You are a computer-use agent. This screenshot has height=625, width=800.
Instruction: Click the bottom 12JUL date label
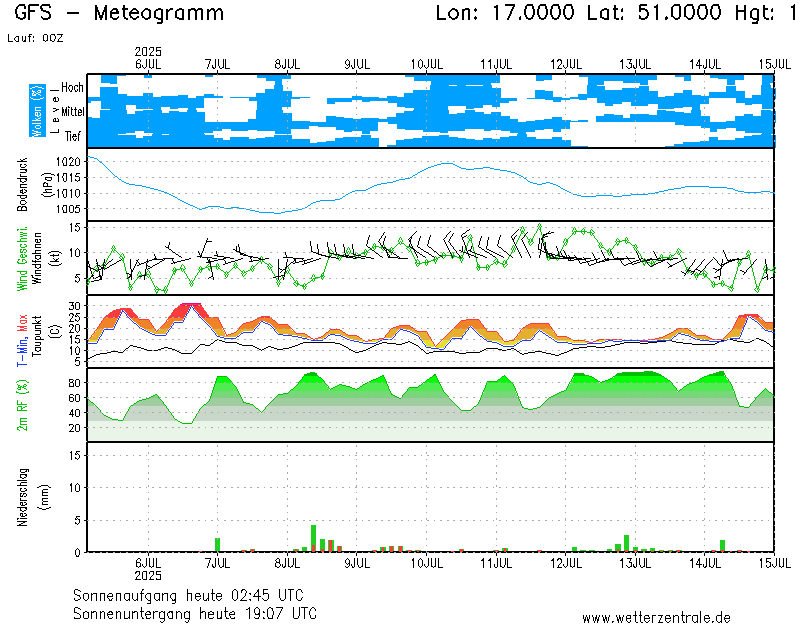(566, 564)
